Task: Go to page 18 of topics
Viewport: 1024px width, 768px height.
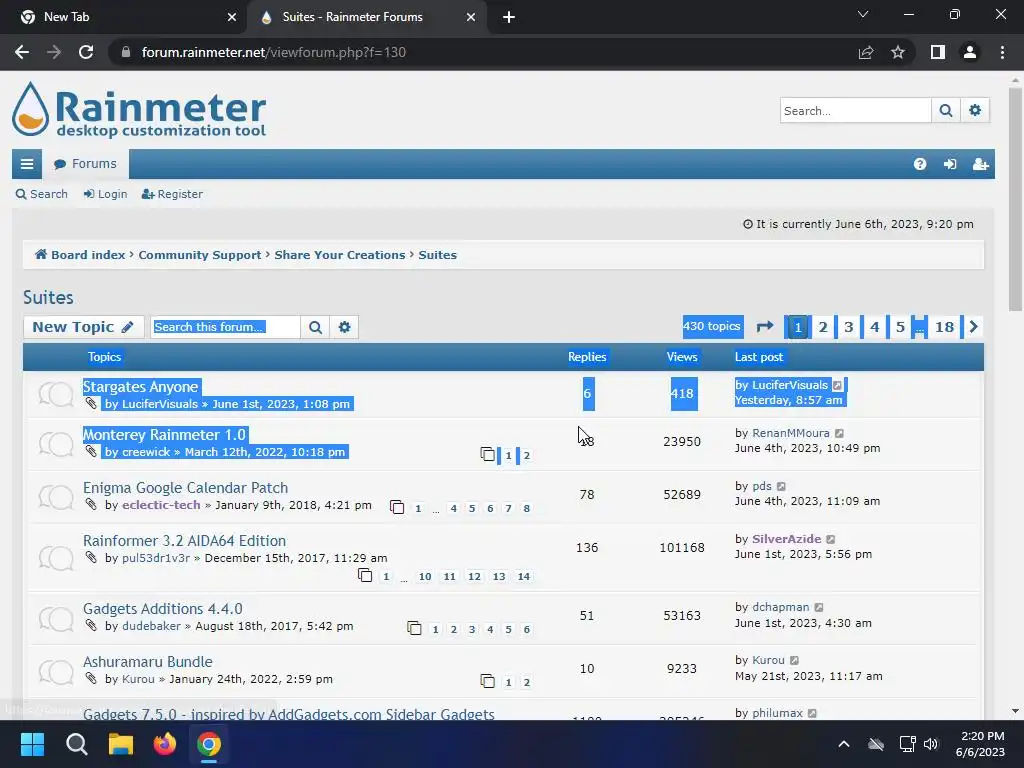Action: 944,327
